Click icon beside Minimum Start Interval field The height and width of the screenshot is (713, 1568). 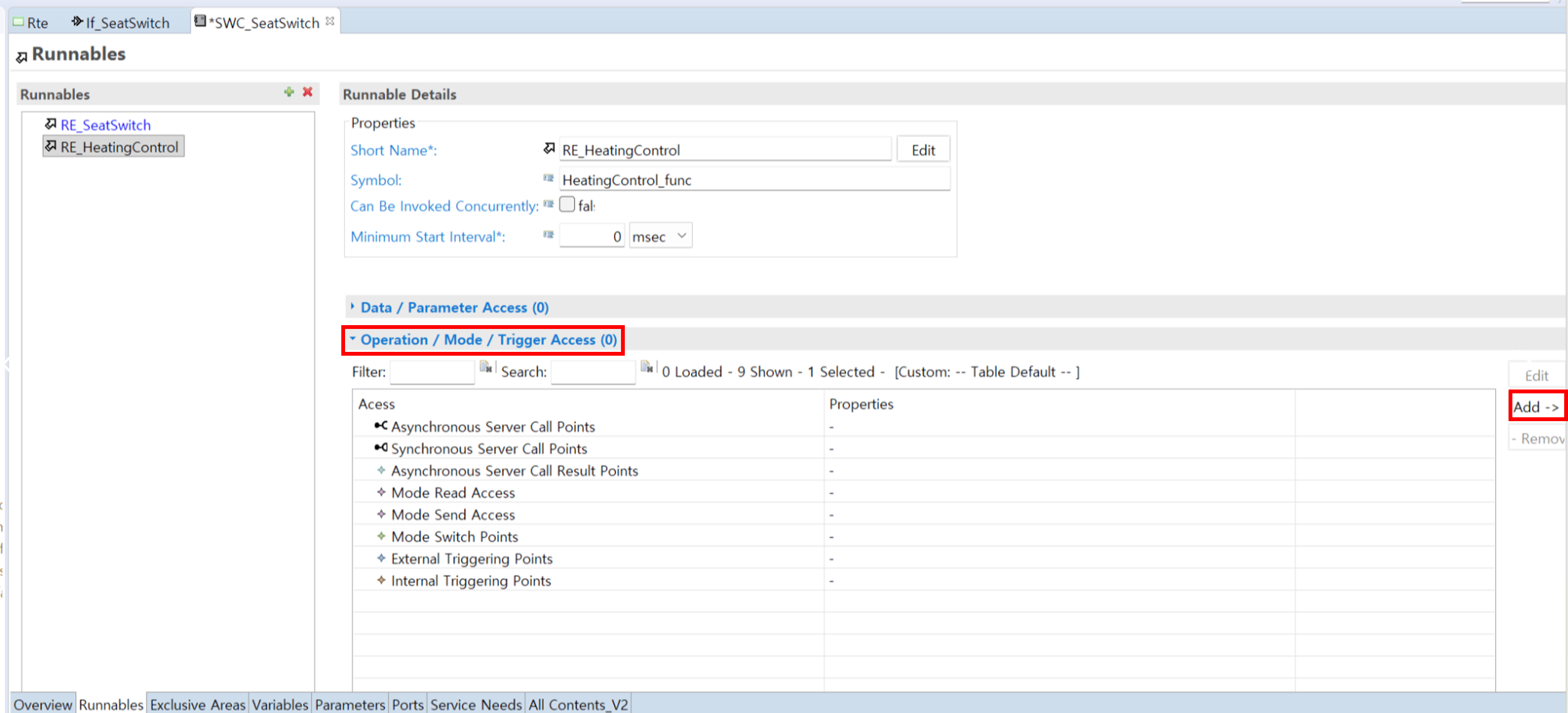click(548, 235)
